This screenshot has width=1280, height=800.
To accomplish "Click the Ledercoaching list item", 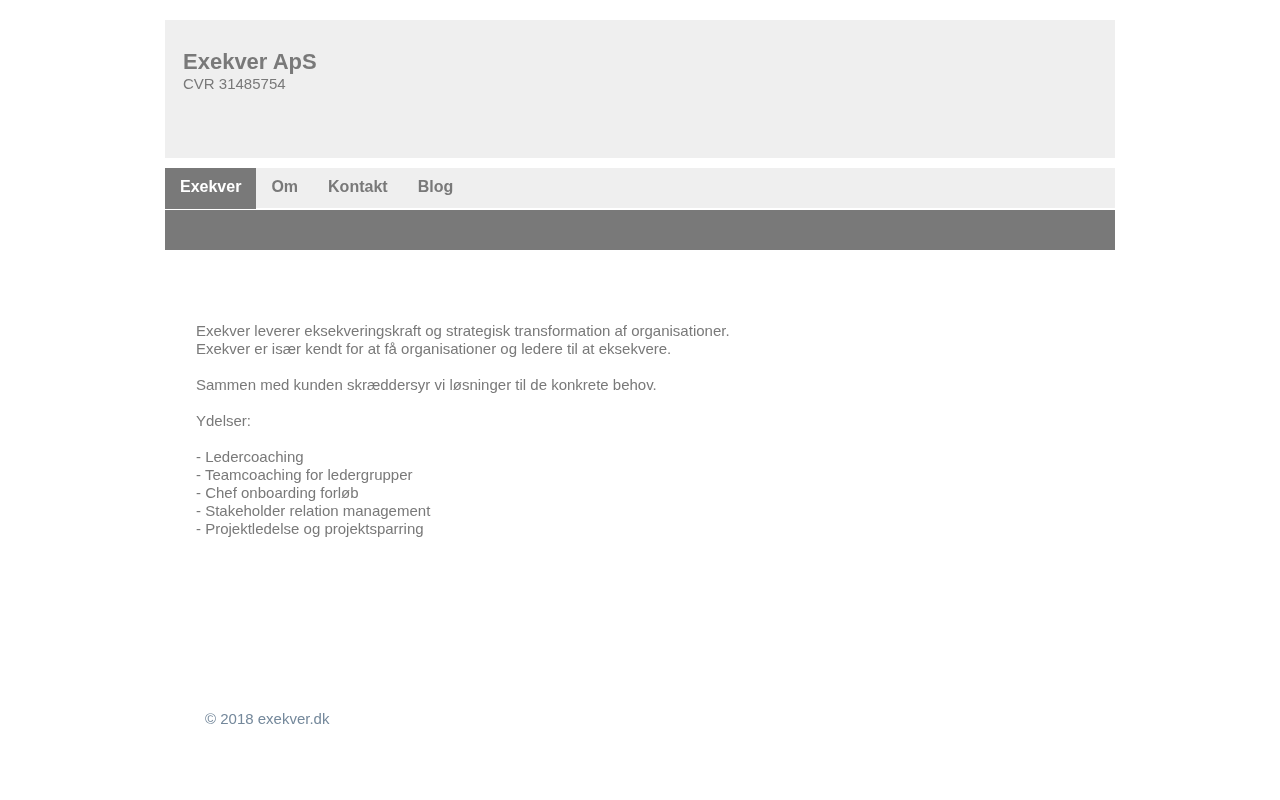I will click(253, 457).
